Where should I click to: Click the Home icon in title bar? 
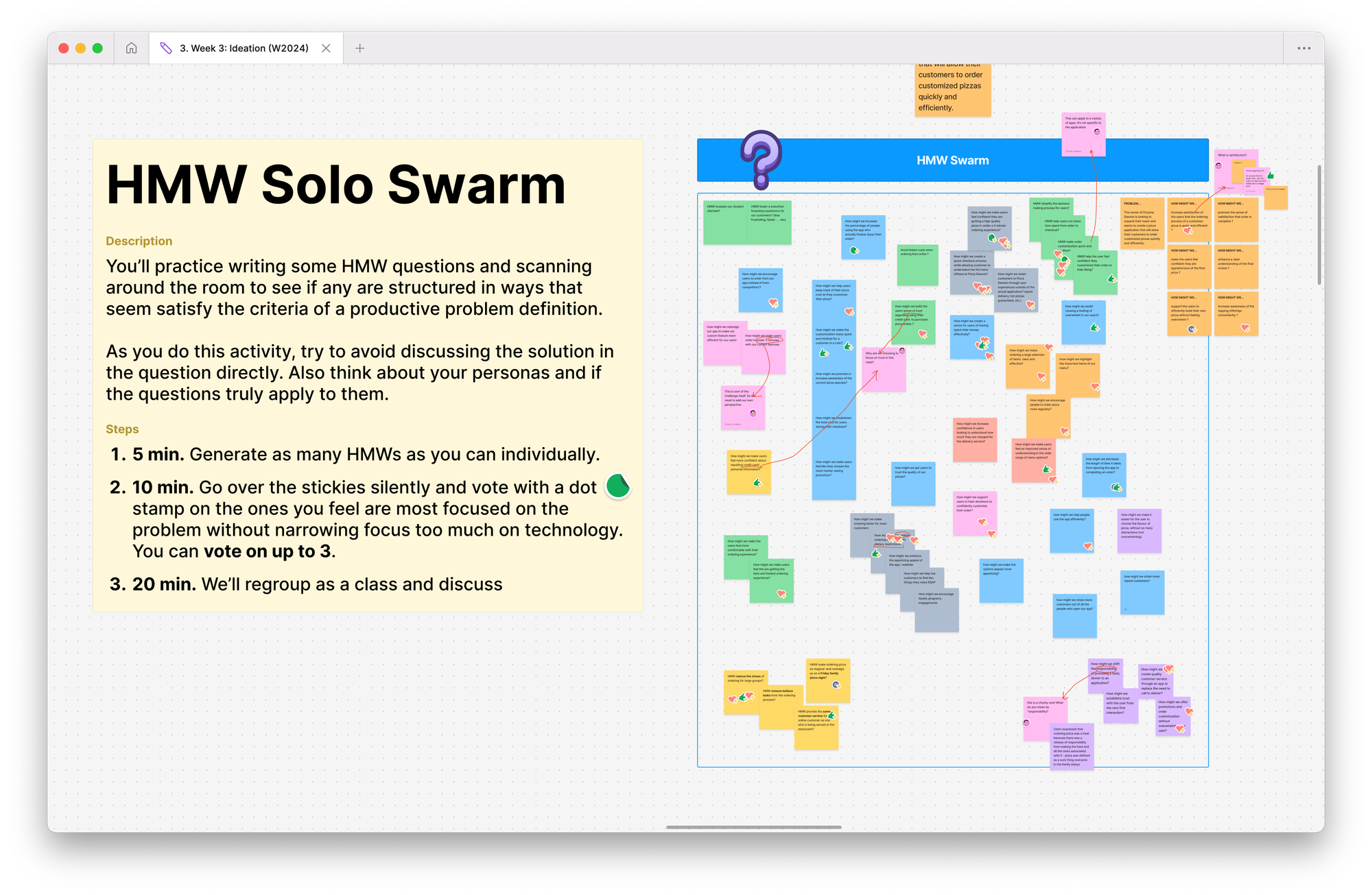pyautogui.click(x=131, y=48)
